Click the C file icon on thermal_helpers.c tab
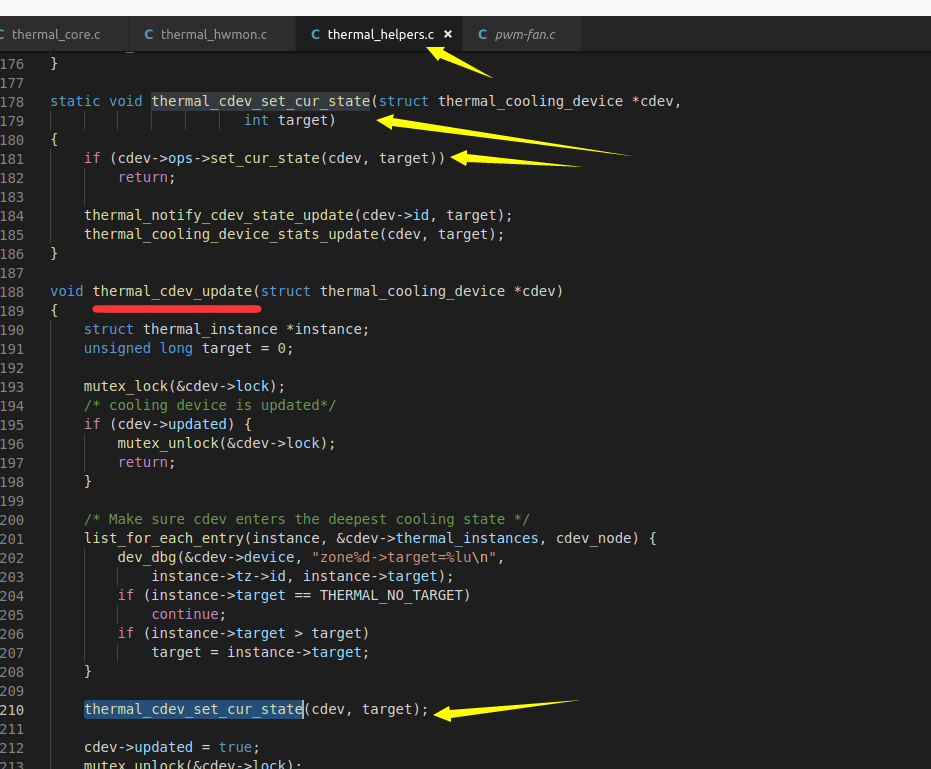This screenshot has width=931, height=769. click(316, 35)
